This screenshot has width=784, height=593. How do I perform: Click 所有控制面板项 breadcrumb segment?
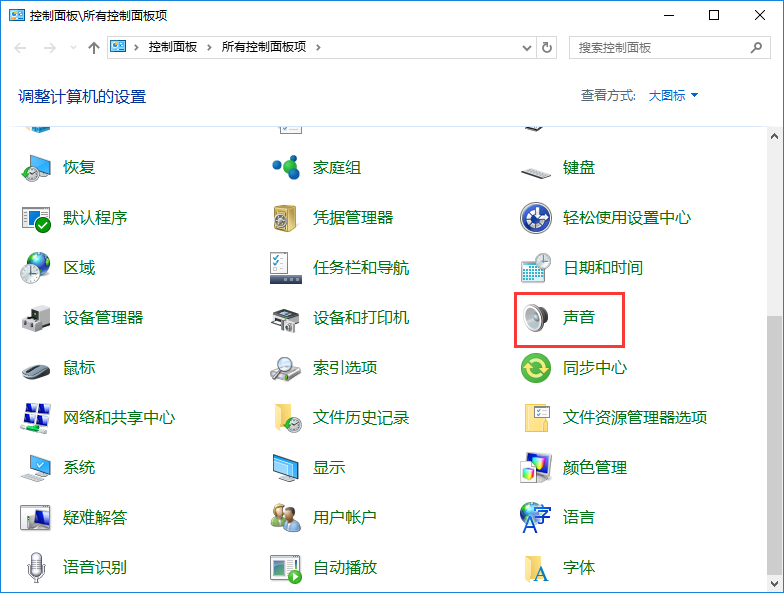pyautogui.click(x=264, y=47)
